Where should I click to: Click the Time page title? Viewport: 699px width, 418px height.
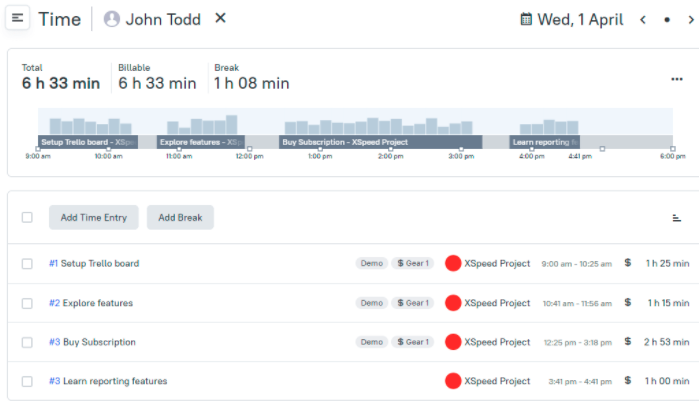pyautogui.click(x=59, y=19)
